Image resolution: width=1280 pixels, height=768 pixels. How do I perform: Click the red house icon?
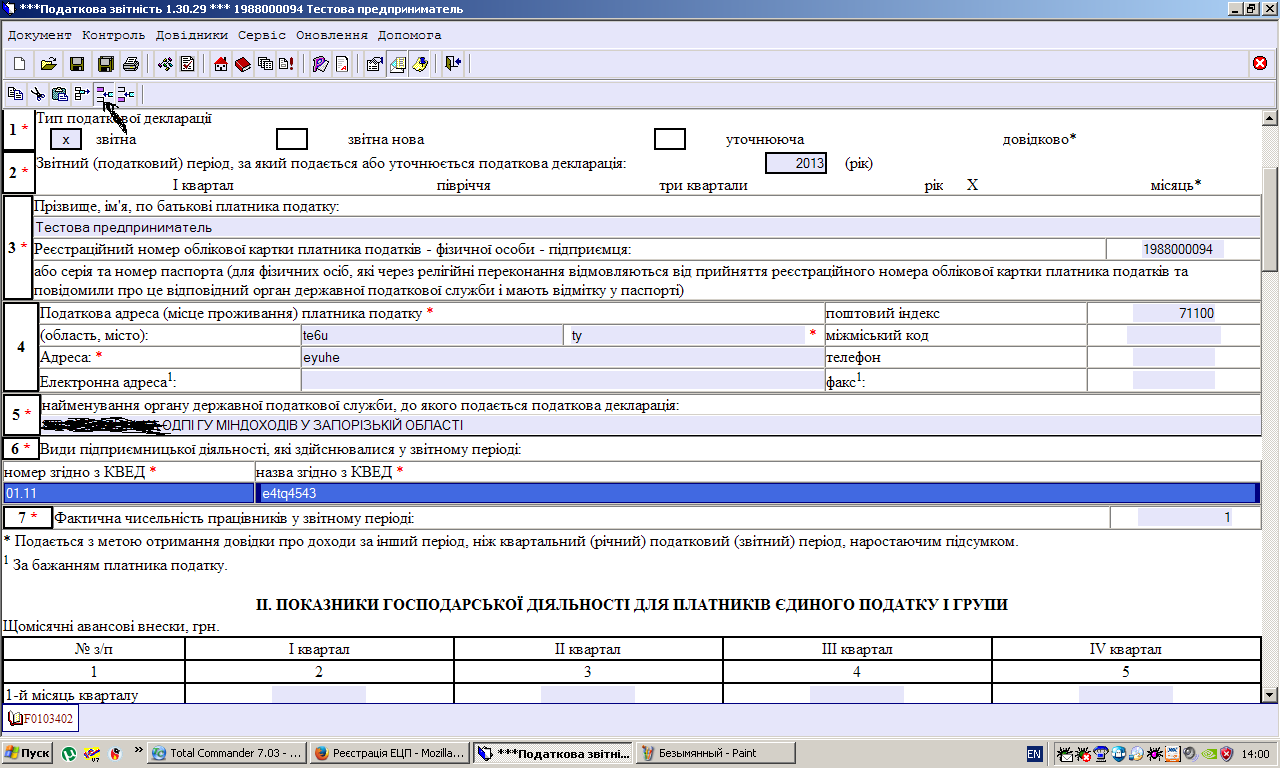pyautogui.click(x=221, y=64)
